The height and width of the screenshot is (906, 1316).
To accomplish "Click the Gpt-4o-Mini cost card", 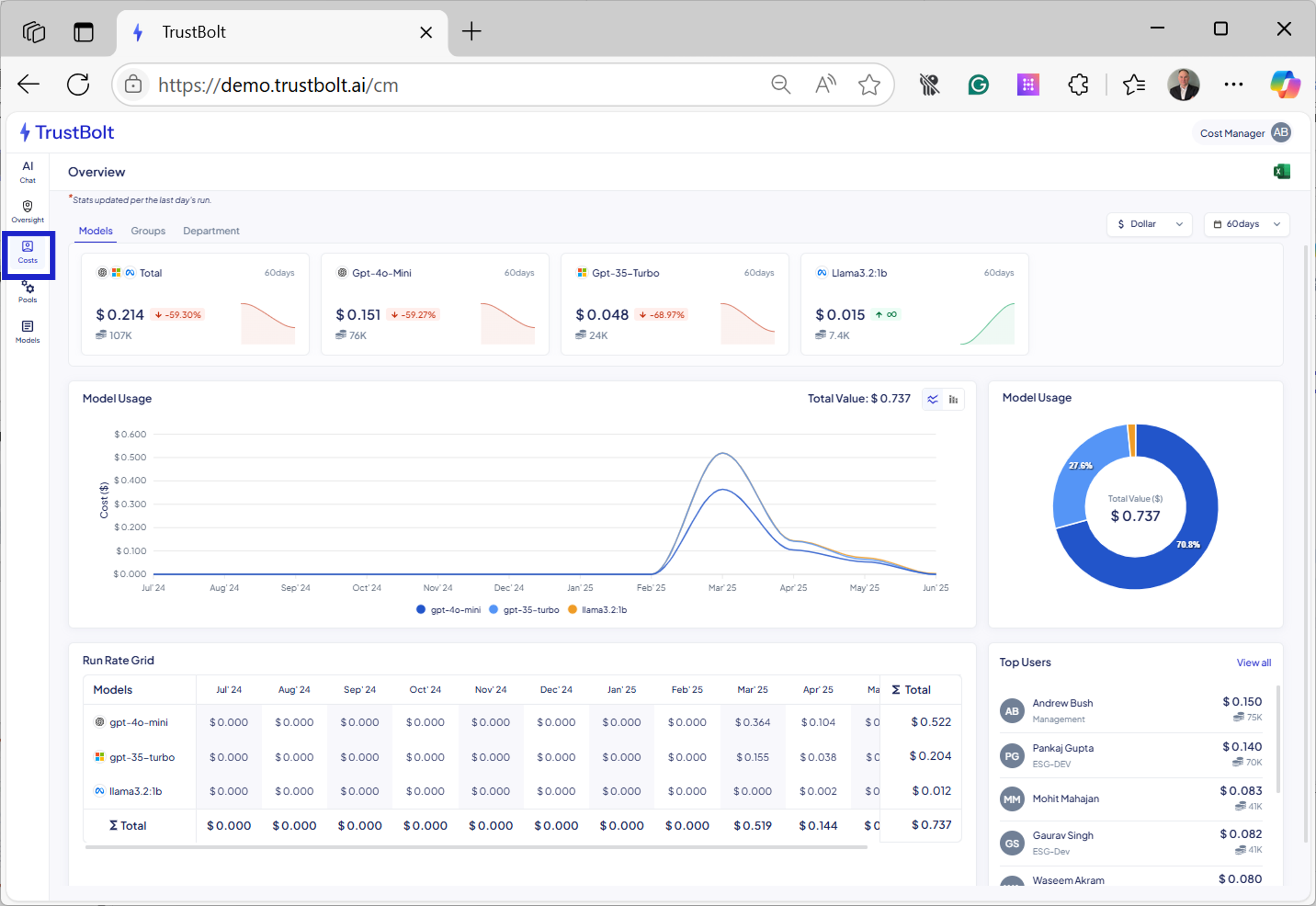I will click(x=435, y=304).
